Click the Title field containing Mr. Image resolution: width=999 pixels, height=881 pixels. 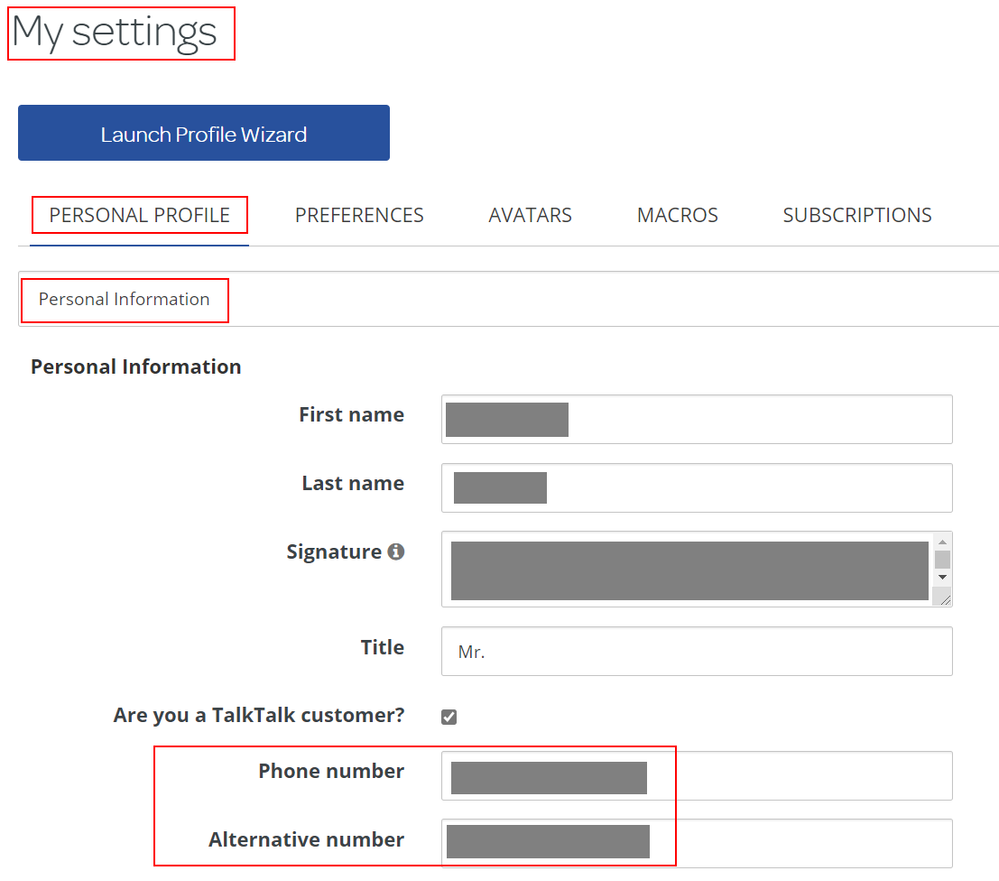coord(696,651)
